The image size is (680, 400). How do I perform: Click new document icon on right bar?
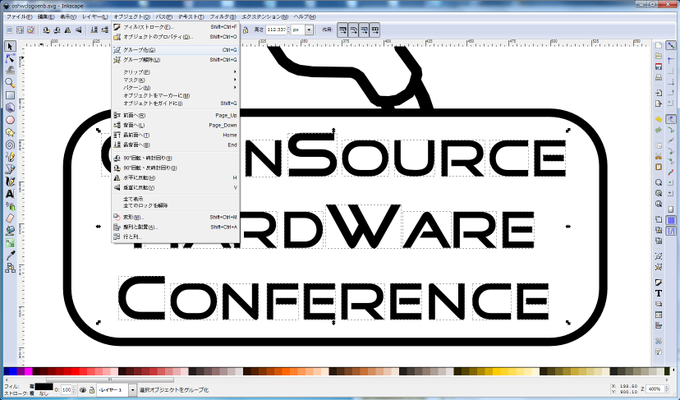click(658, 45)
